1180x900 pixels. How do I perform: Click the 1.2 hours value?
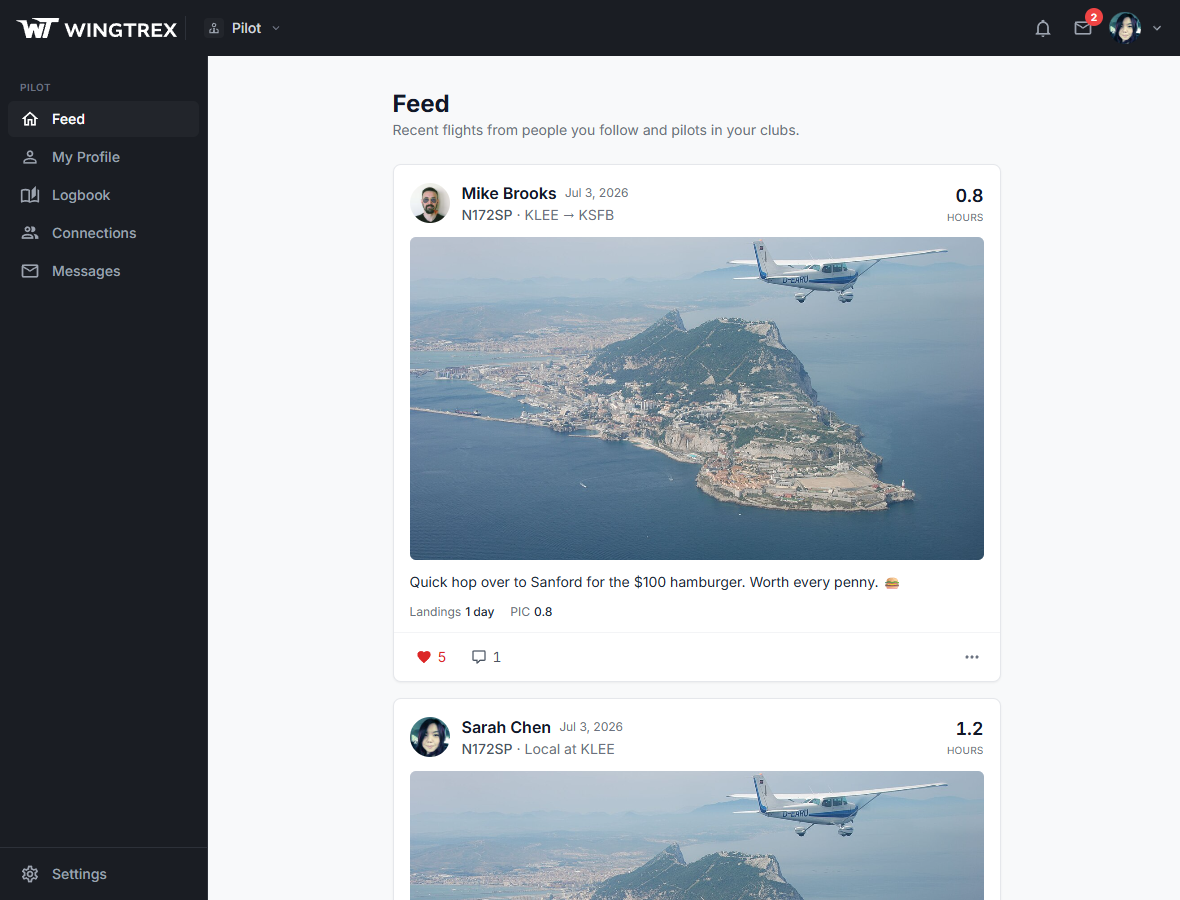click(969, 728)
